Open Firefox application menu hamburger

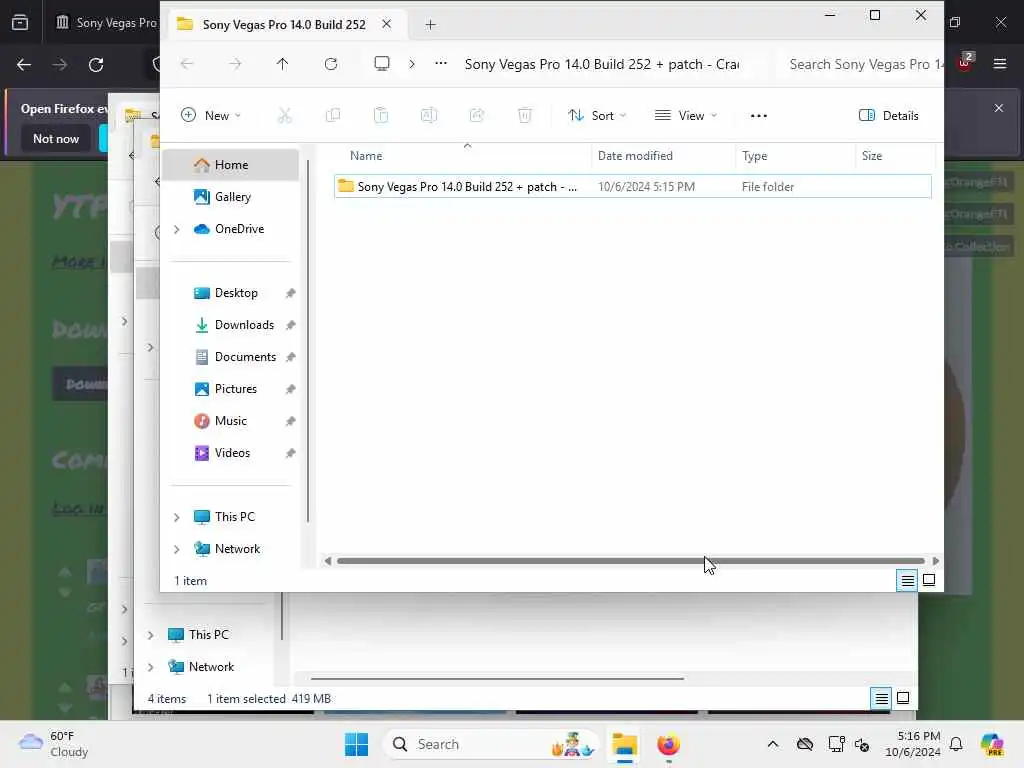1000,64
